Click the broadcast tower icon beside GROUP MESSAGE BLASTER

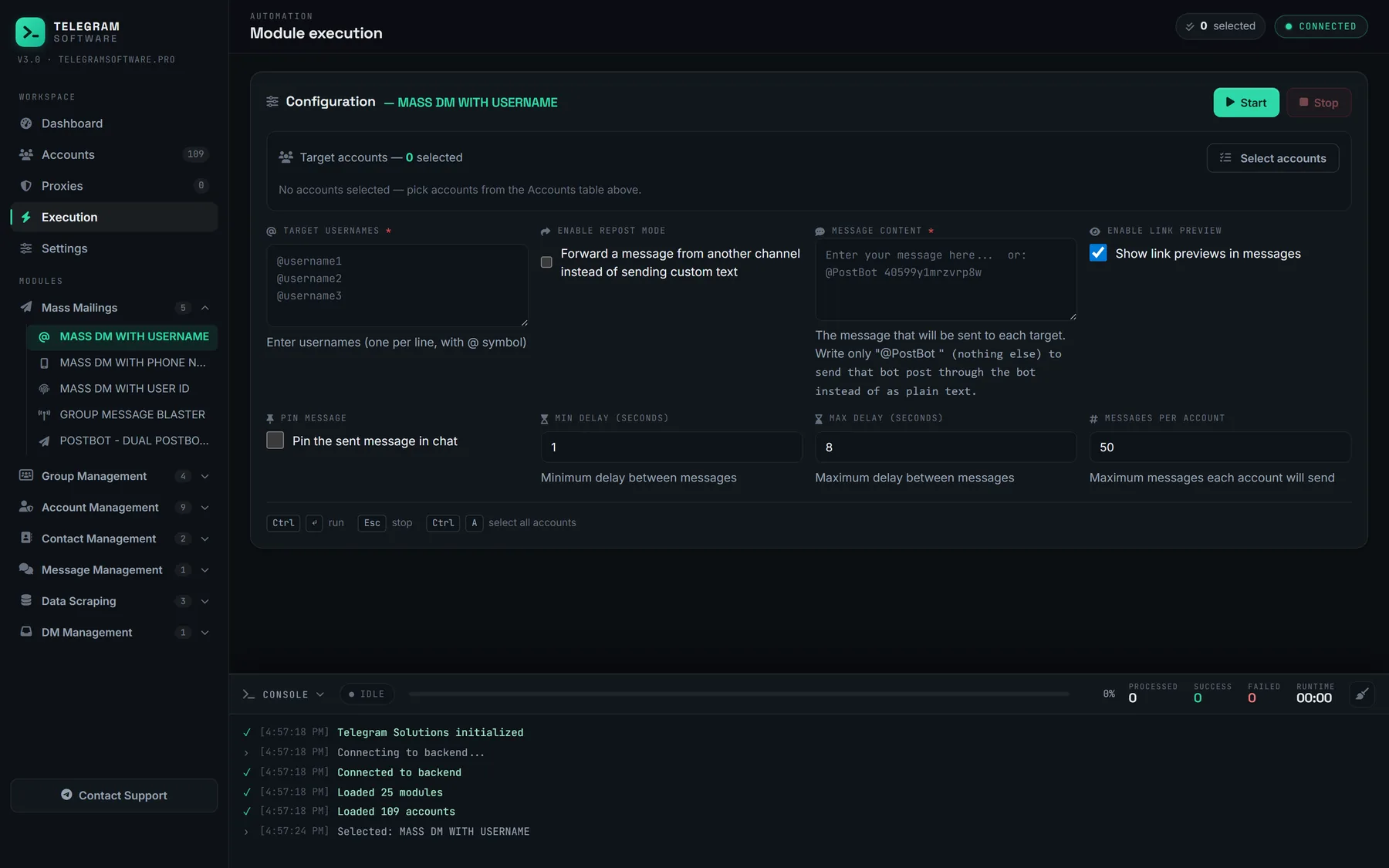(x=44, y=415)
